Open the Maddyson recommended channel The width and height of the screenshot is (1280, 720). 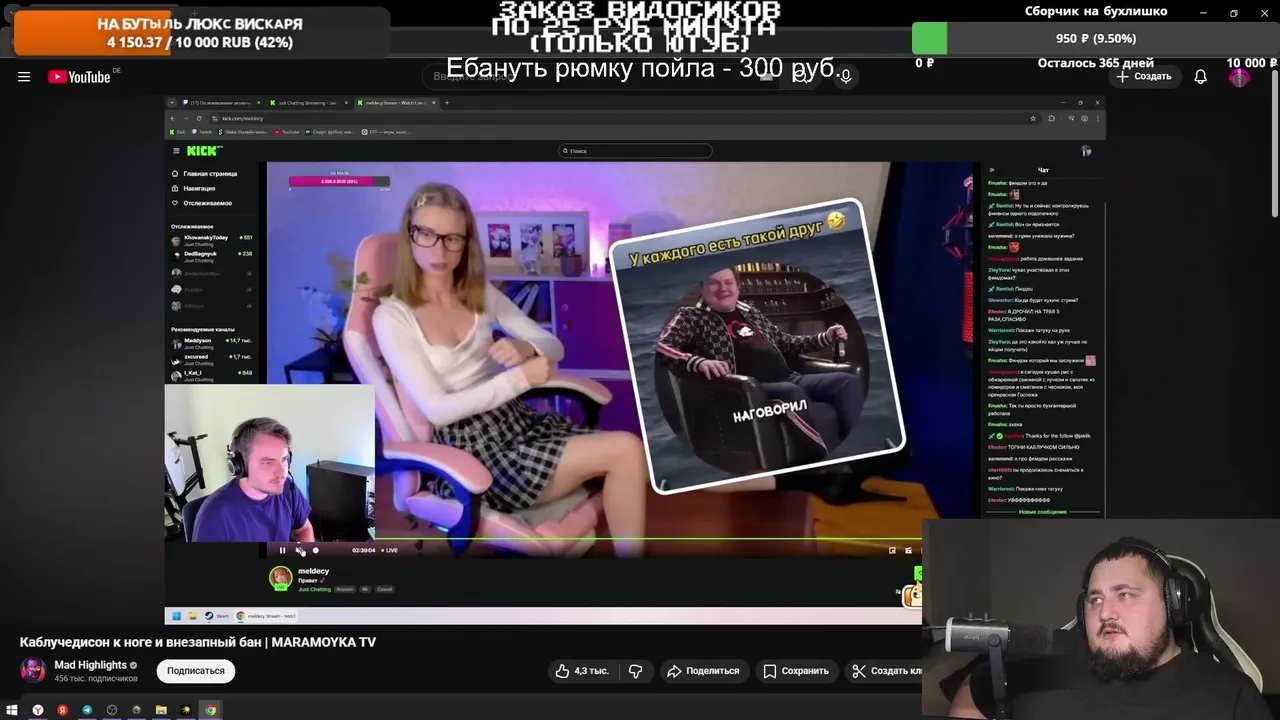(x=212, y=343)
